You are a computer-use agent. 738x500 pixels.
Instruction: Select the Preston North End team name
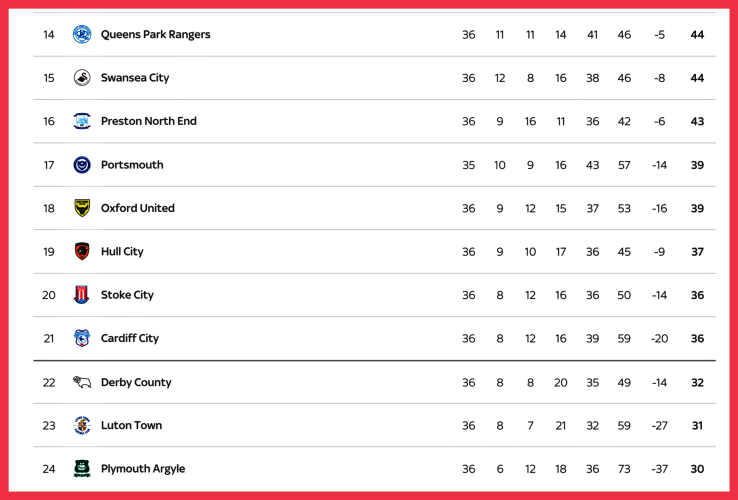point(148,121)
